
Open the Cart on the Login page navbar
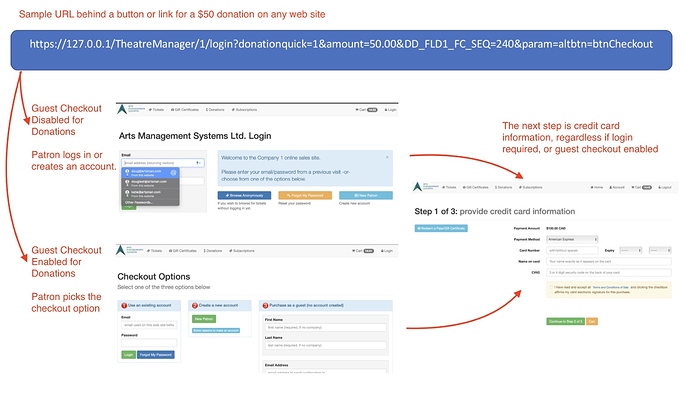point(366,110)
